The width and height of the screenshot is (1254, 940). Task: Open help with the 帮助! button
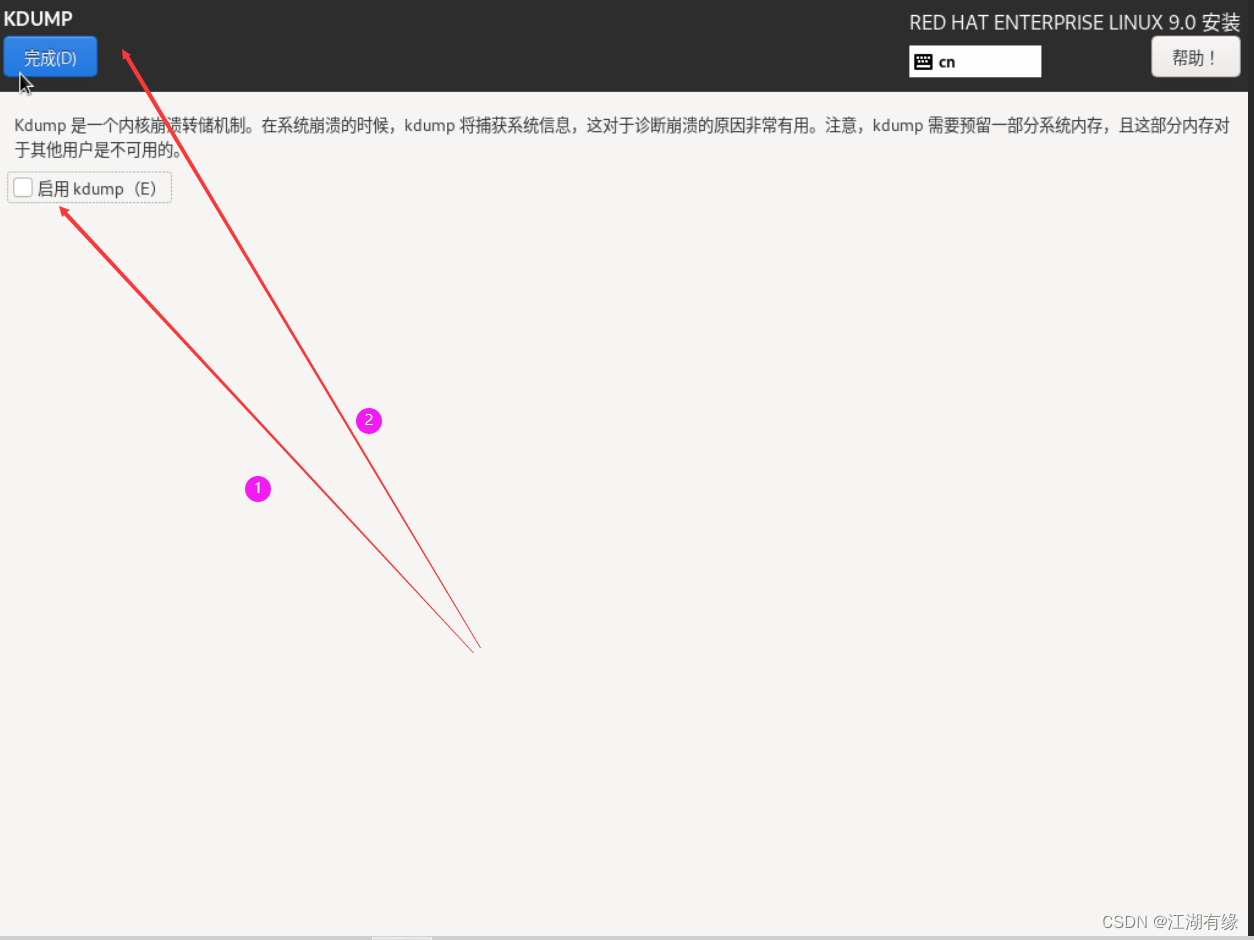click(x=1195, y=57)
